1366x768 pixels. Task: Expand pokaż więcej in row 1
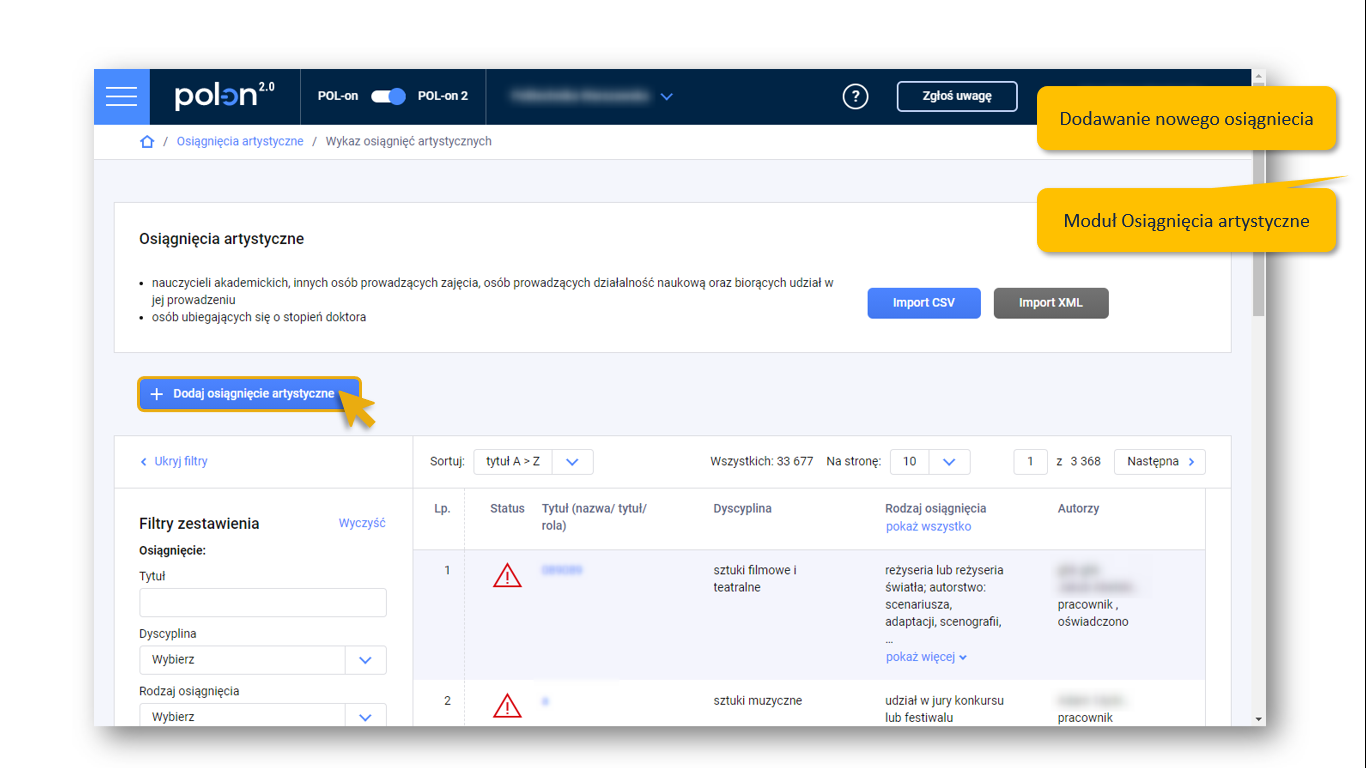(926, 657)
